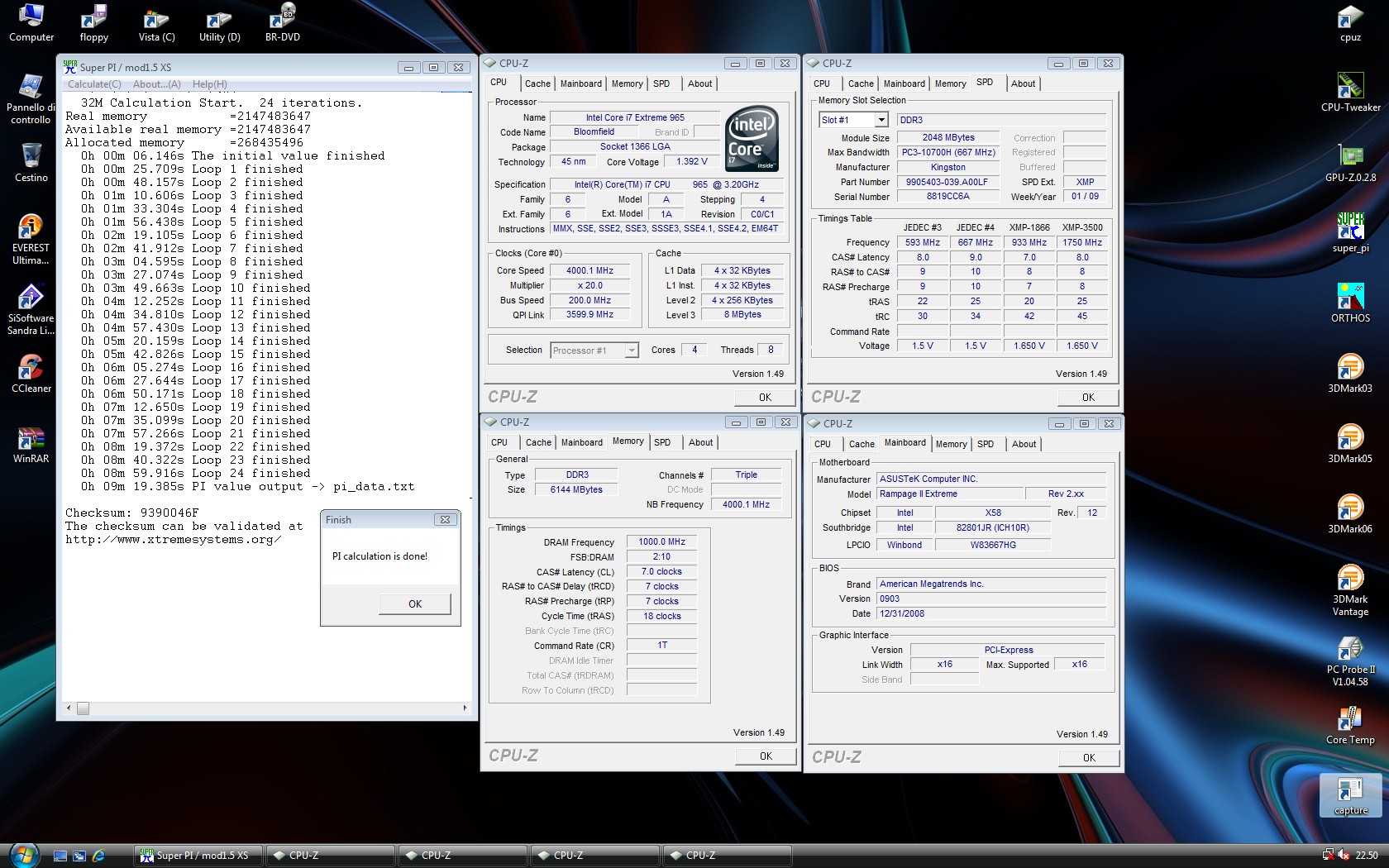Launch CPU-Tweaker desktop icon
The width and height of the screenshot is (1389, 868).
click(1350, 93)
